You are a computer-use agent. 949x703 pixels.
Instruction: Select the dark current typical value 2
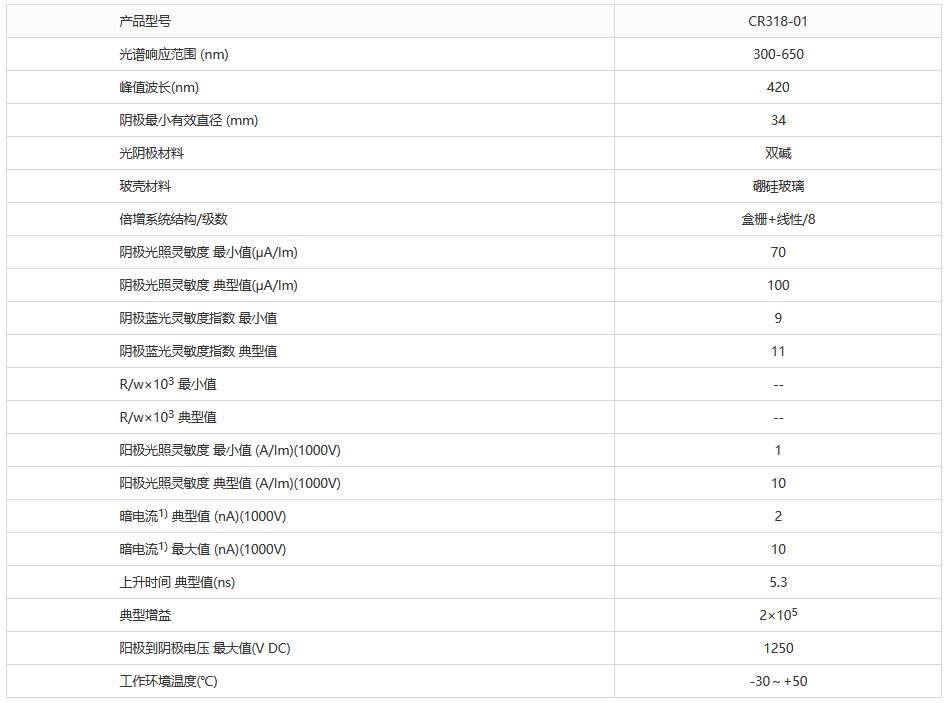pos(778,516)
